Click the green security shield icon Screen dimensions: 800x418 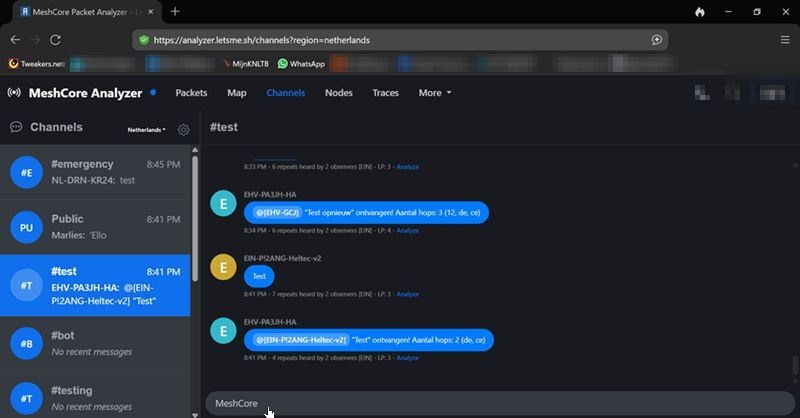(x=144, y=40)
